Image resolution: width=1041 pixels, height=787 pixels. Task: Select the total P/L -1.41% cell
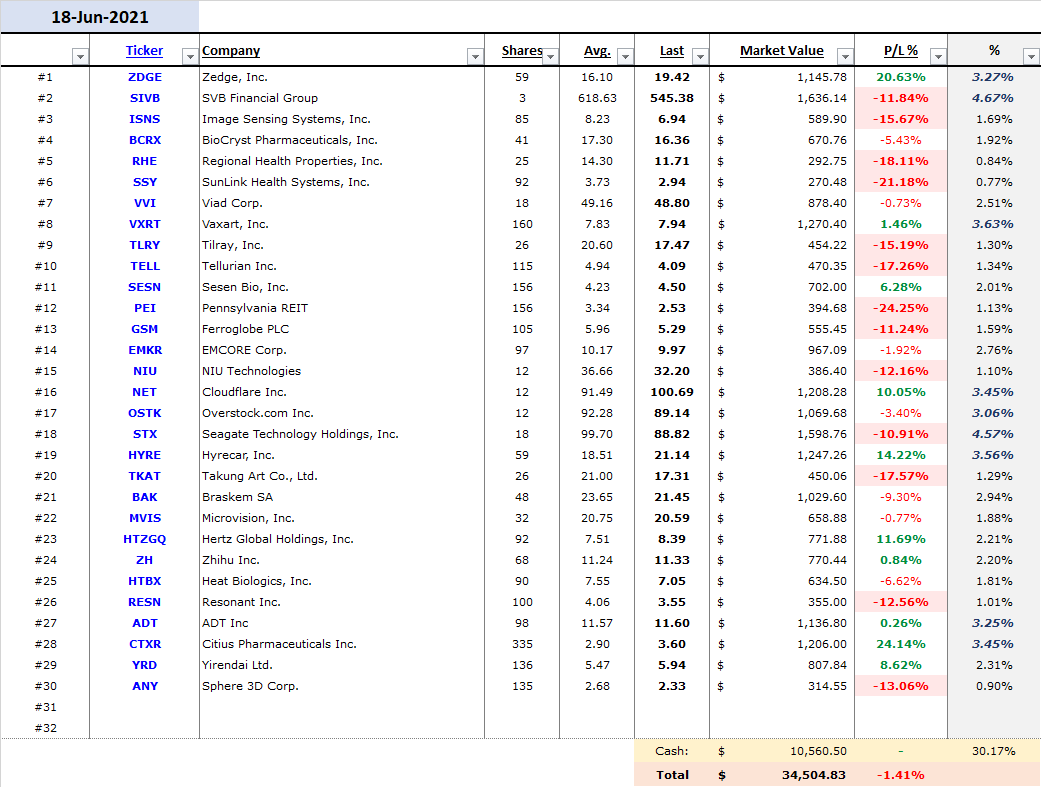coord(901,775)
